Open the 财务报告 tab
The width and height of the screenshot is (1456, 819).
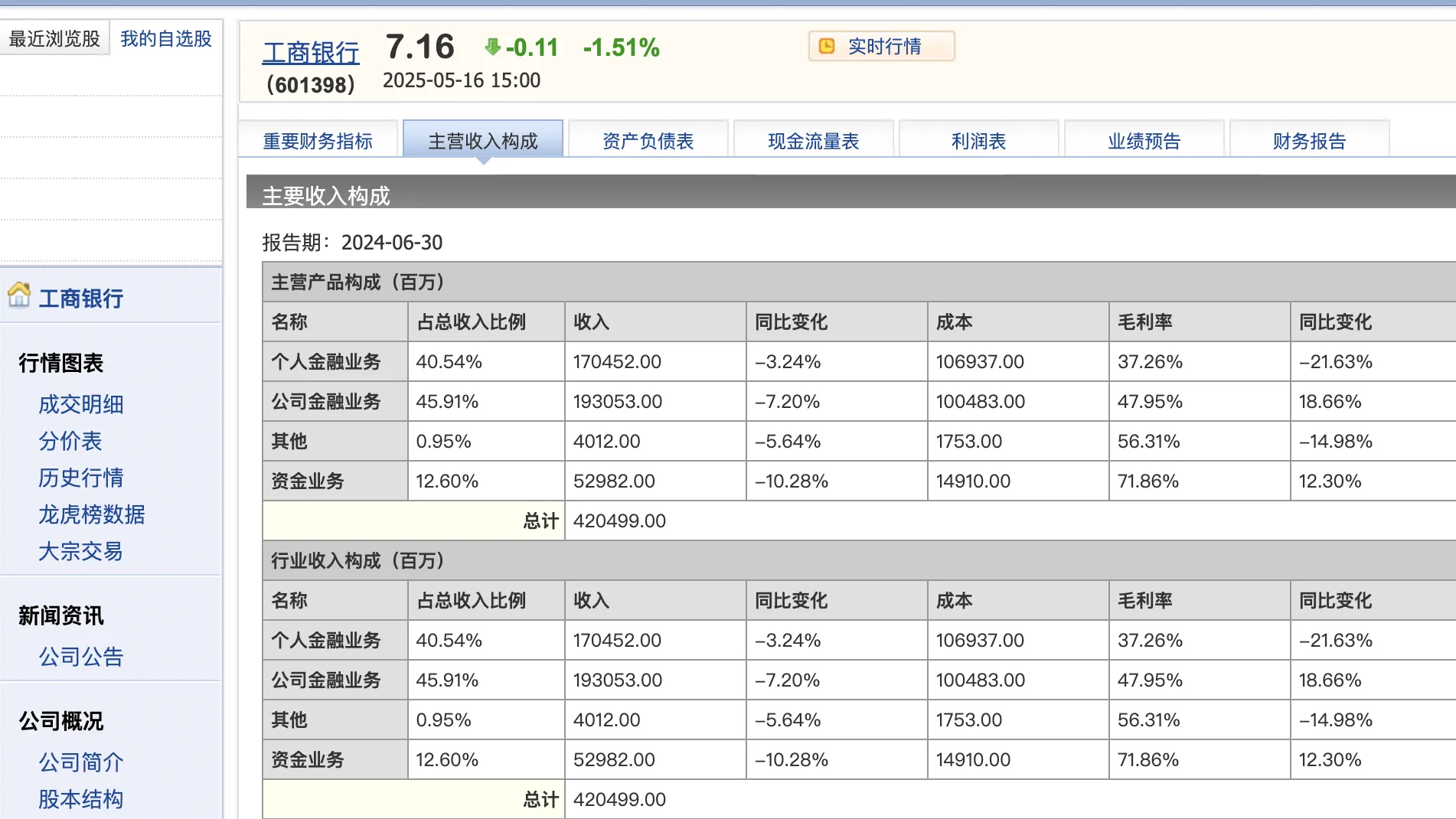pyautogui.click(x=1309, y=141)
